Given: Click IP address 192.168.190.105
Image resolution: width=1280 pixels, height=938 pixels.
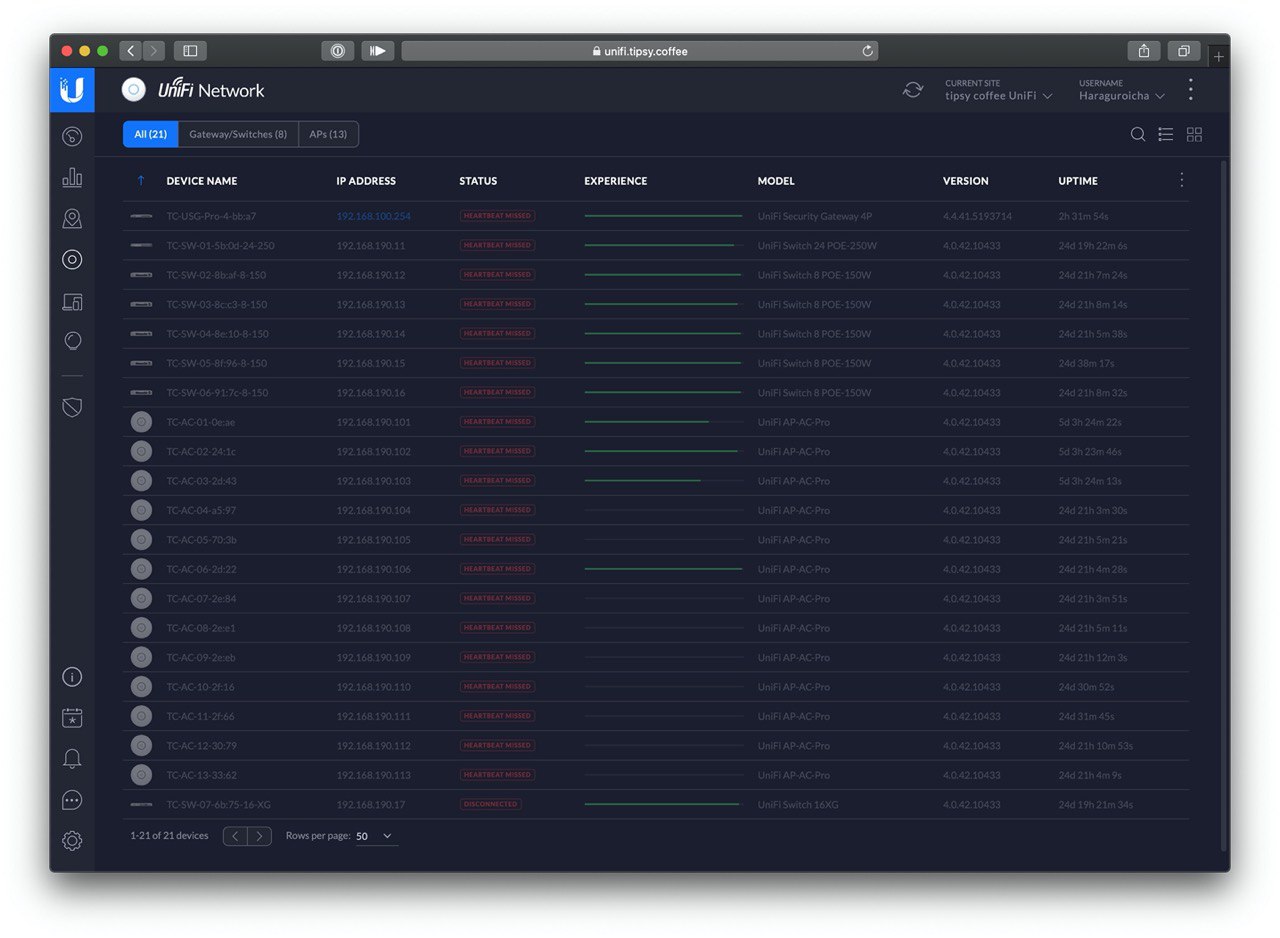Looking at the screenshot, I should pos(373,540).
